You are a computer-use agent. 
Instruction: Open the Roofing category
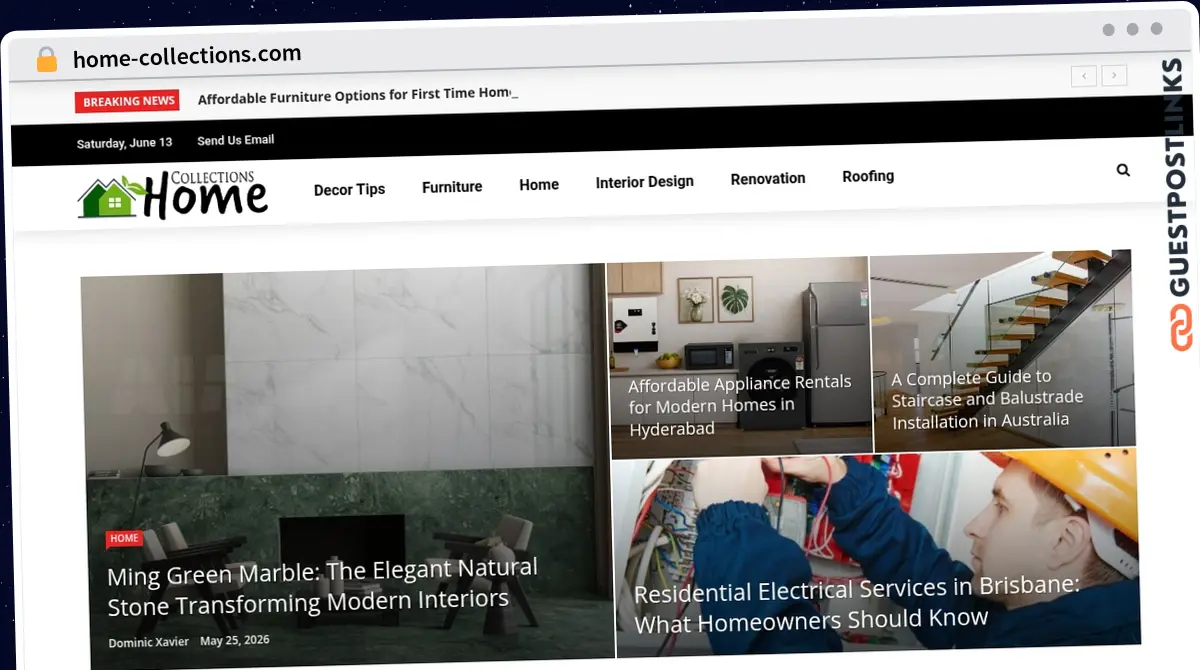pos(868,176)
